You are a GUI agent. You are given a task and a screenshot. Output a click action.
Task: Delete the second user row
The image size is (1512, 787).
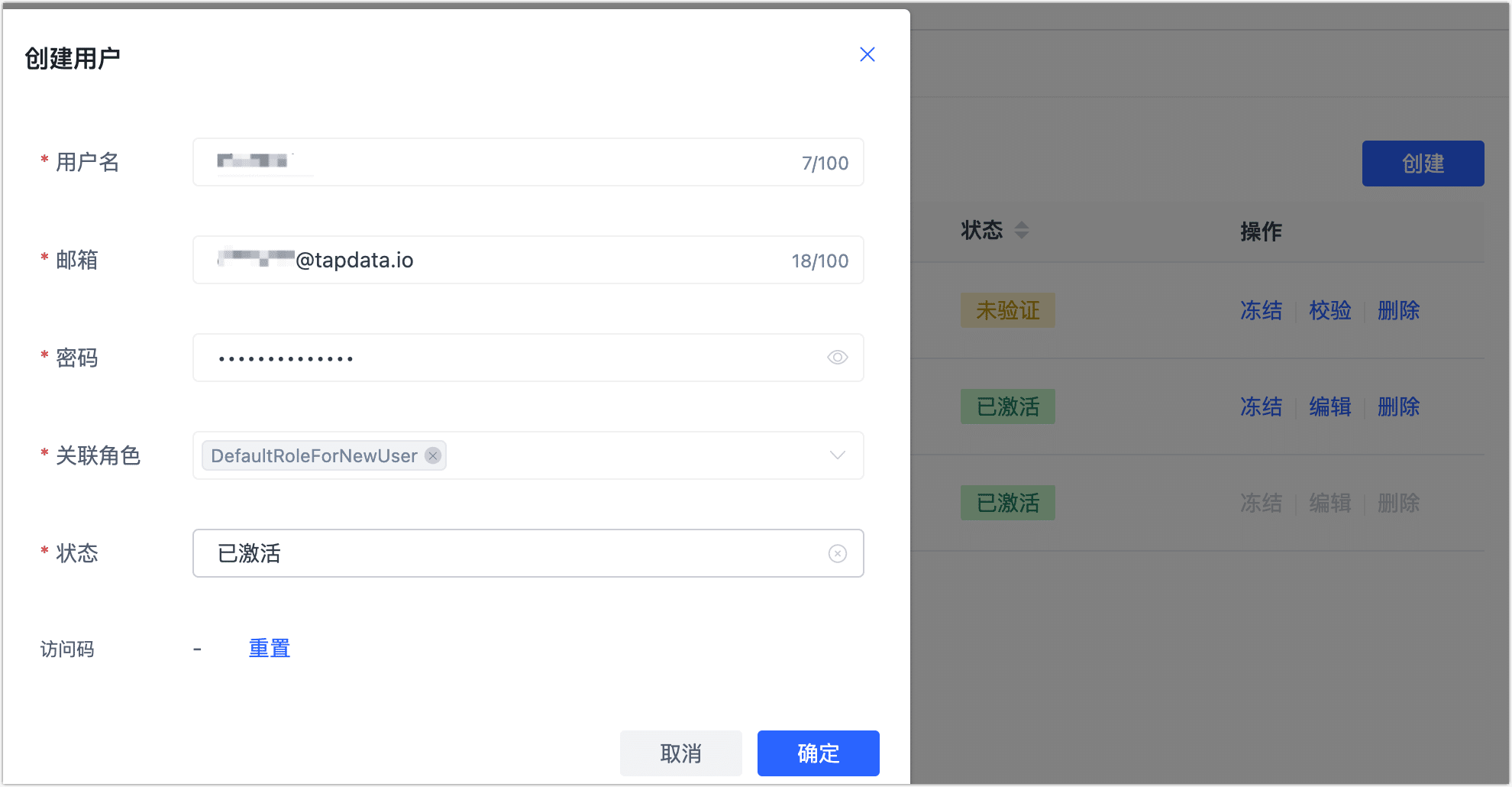tap(1398, 406)
